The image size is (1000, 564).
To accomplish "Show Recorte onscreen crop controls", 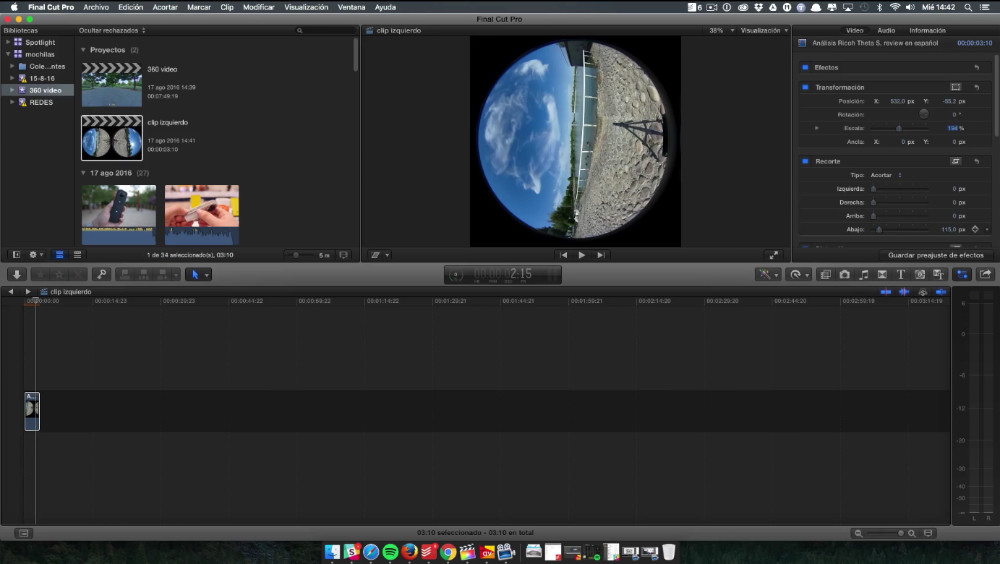I will 955,161.
